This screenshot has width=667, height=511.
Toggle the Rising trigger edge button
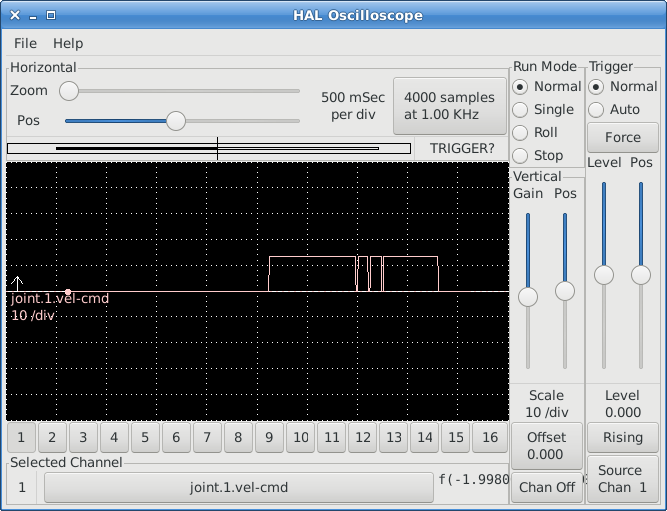pyautogui.click(x=623, y=437)
